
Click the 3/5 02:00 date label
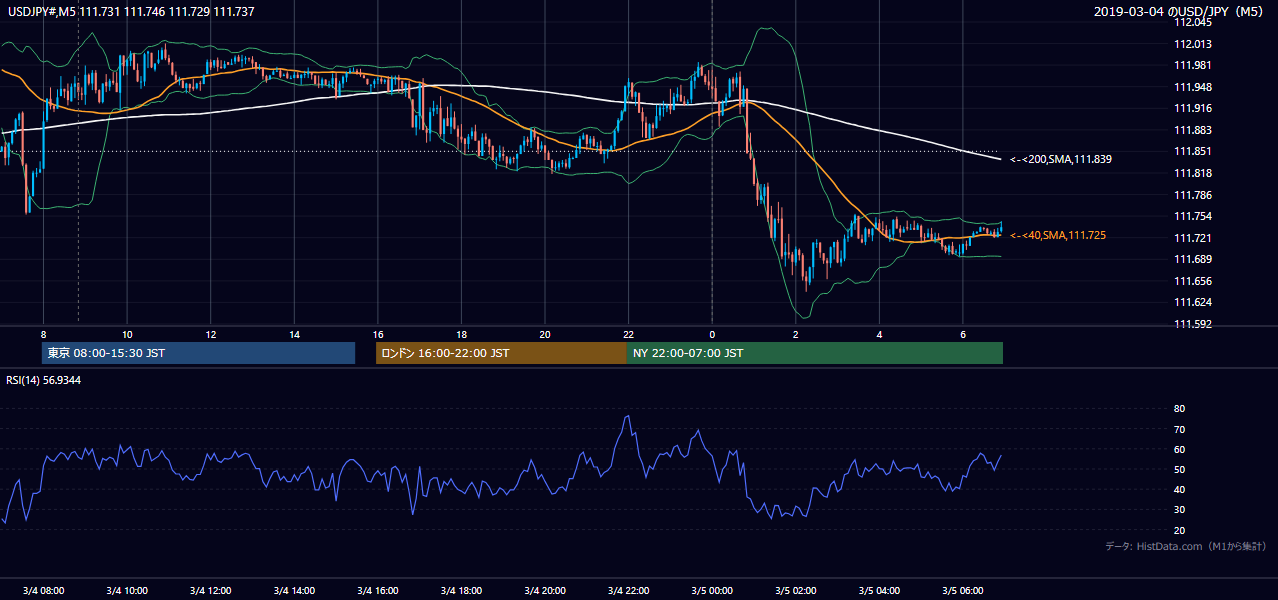tap(795, 590)
